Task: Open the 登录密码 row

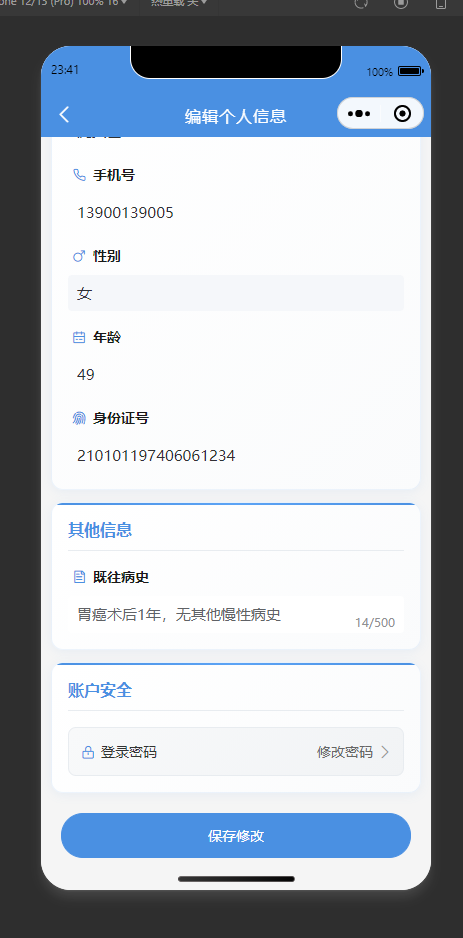Action: click(236, 751)
